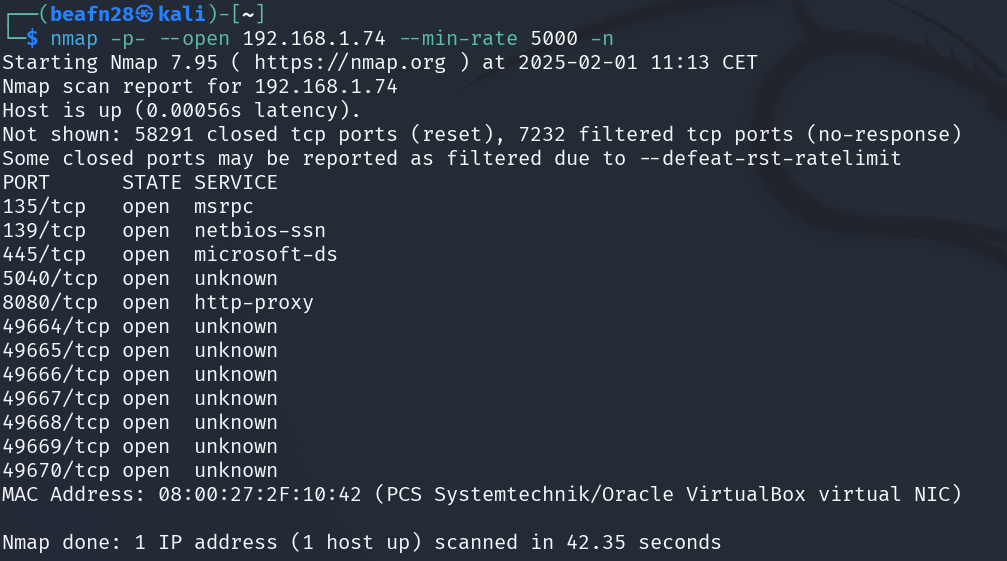Click the Kali skull icon in the prompt
Screen dimensions: 1007x561
coord(145,14)
